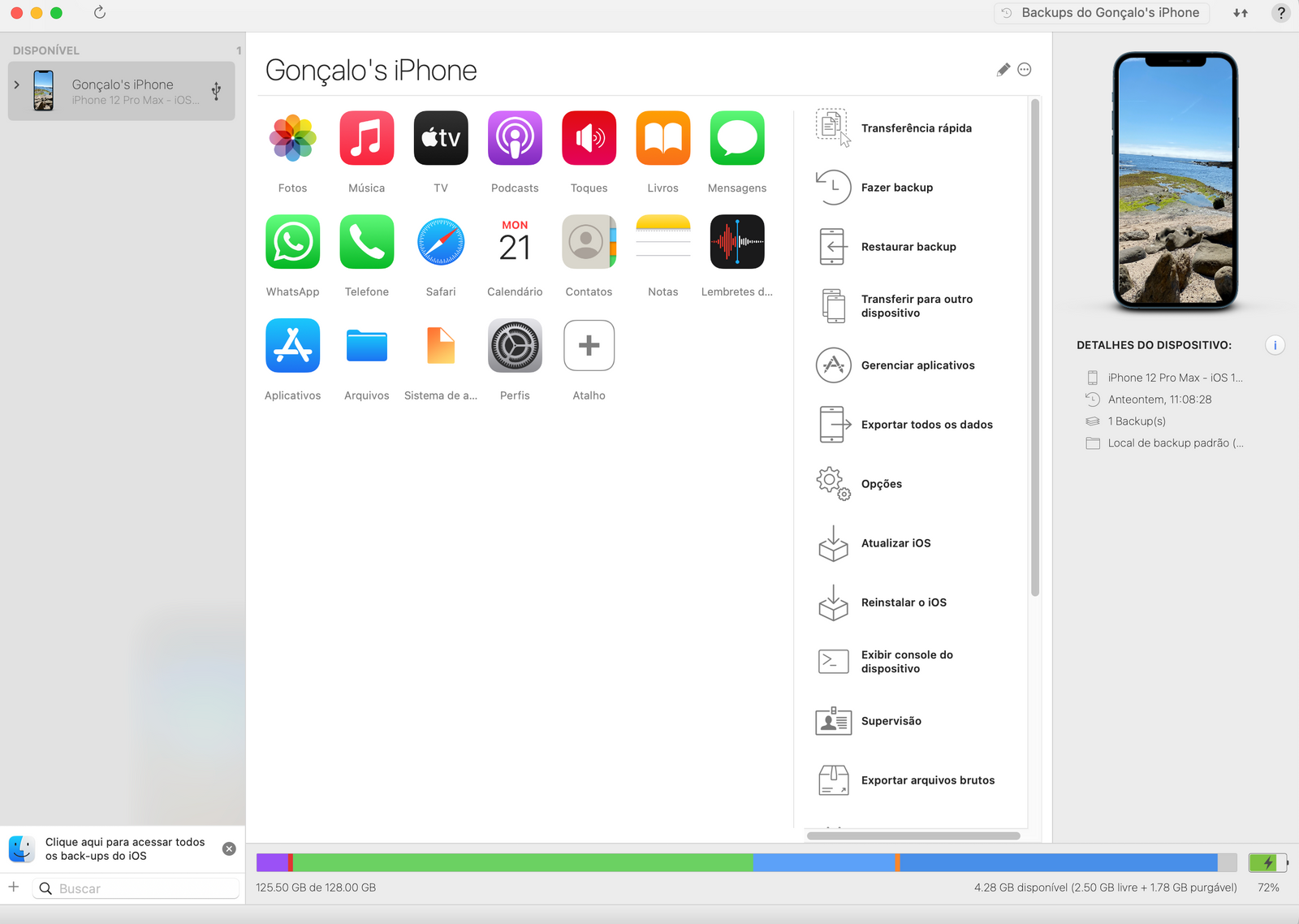Select Exportar arquivos brutos
The height and width of the screenshot is (924, 1299).
(x=905, y=780)
